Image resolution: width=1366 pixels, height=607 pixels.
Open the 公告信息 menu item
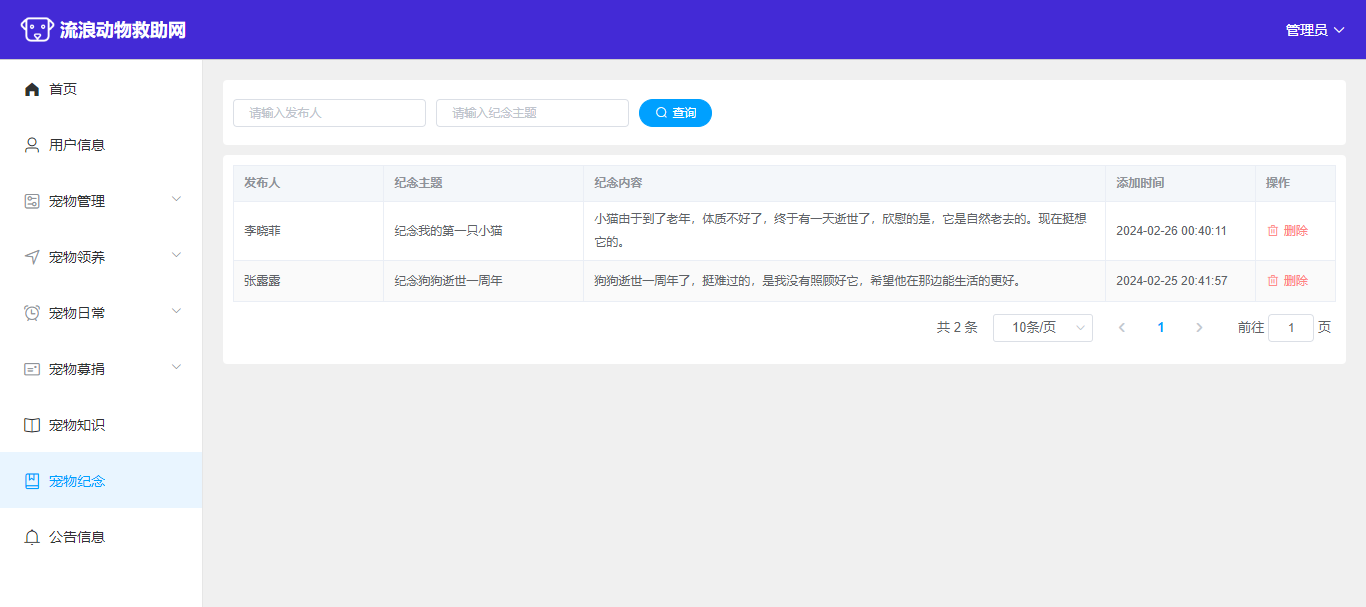[x=77, y=537]
